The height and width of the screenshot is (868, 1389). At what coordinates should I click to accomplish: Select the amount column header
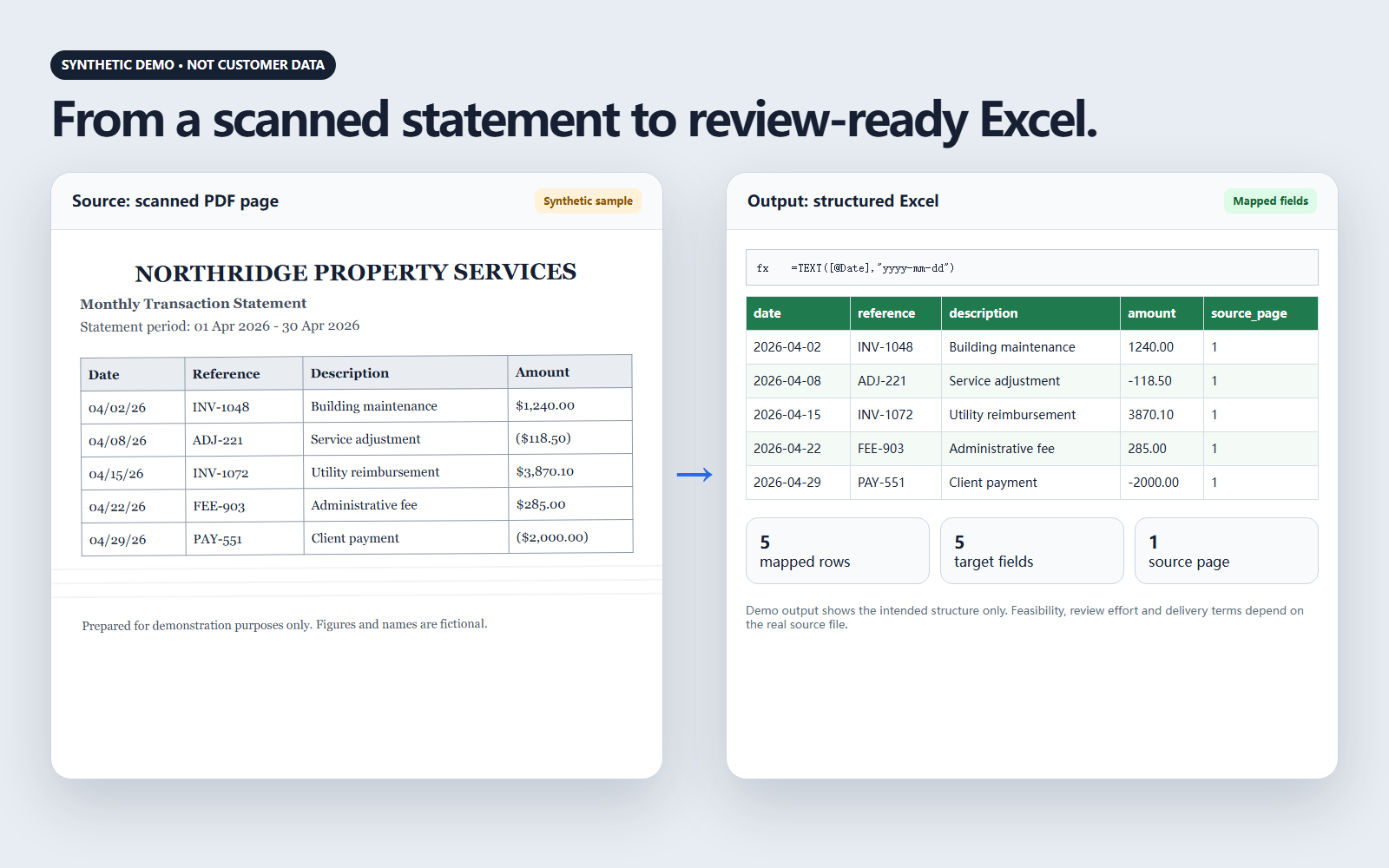pos(1162,313)
